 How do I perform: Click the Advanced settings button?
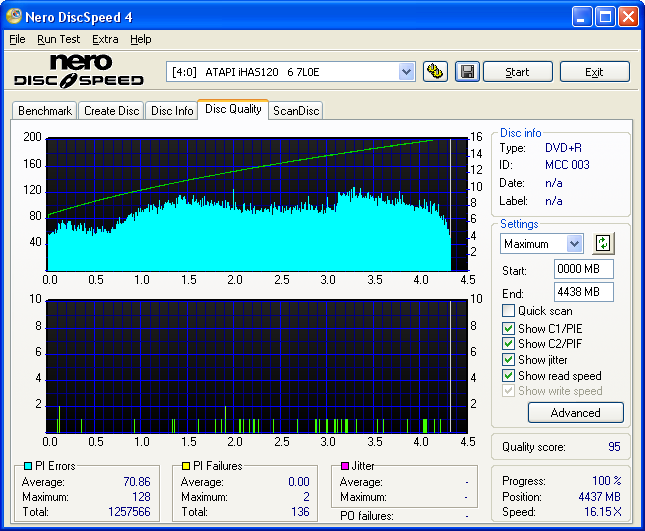(x=575, y=413)
